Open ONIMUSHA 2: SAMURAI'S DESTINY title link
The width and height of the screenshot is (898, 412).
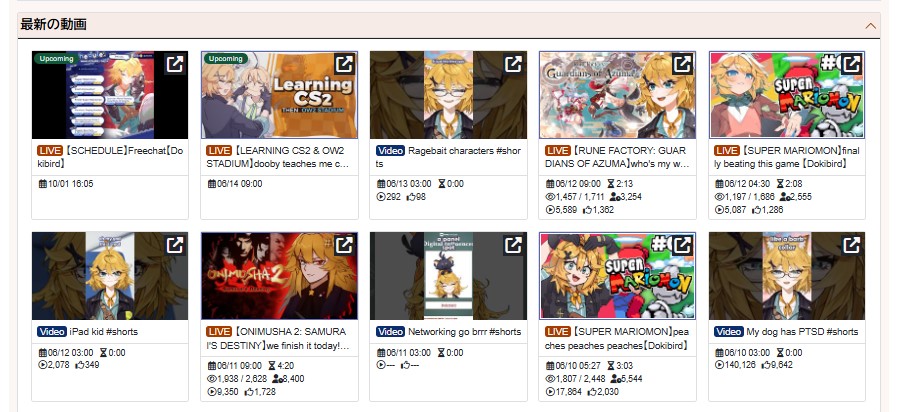278,339
